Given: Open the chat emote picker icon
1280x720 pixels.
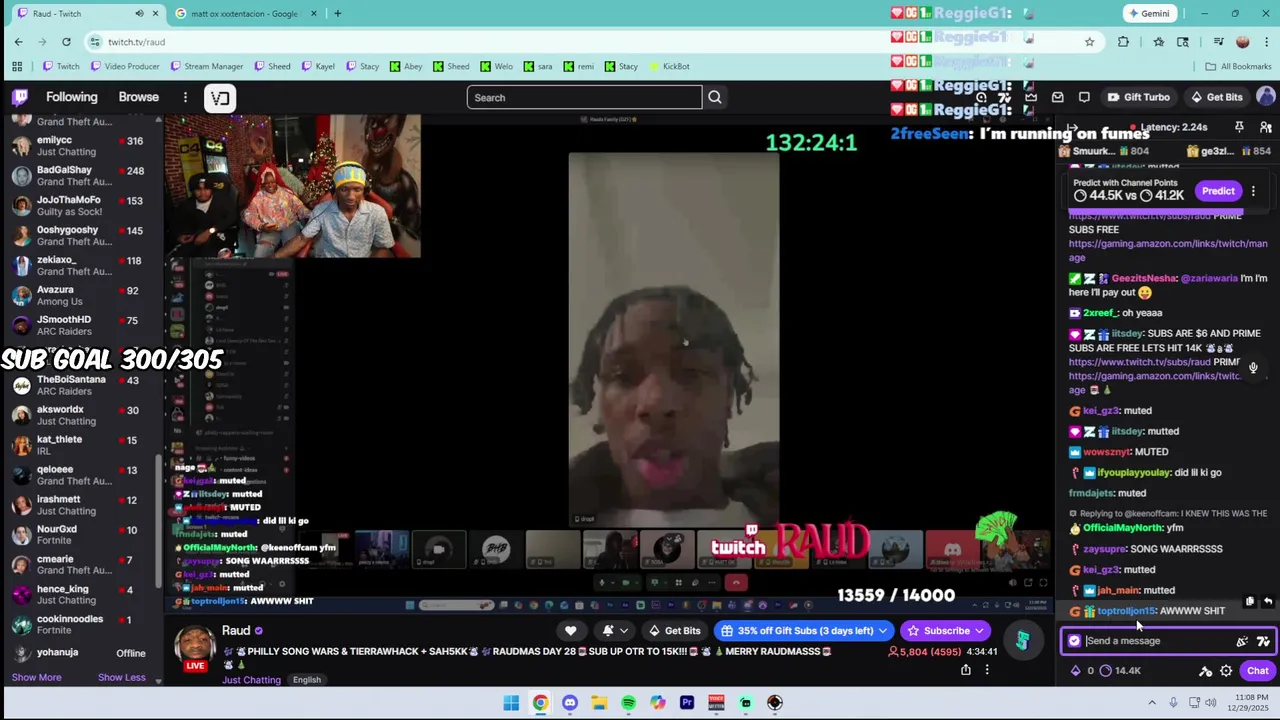Looking at the screenshot, I should 1263,641.
